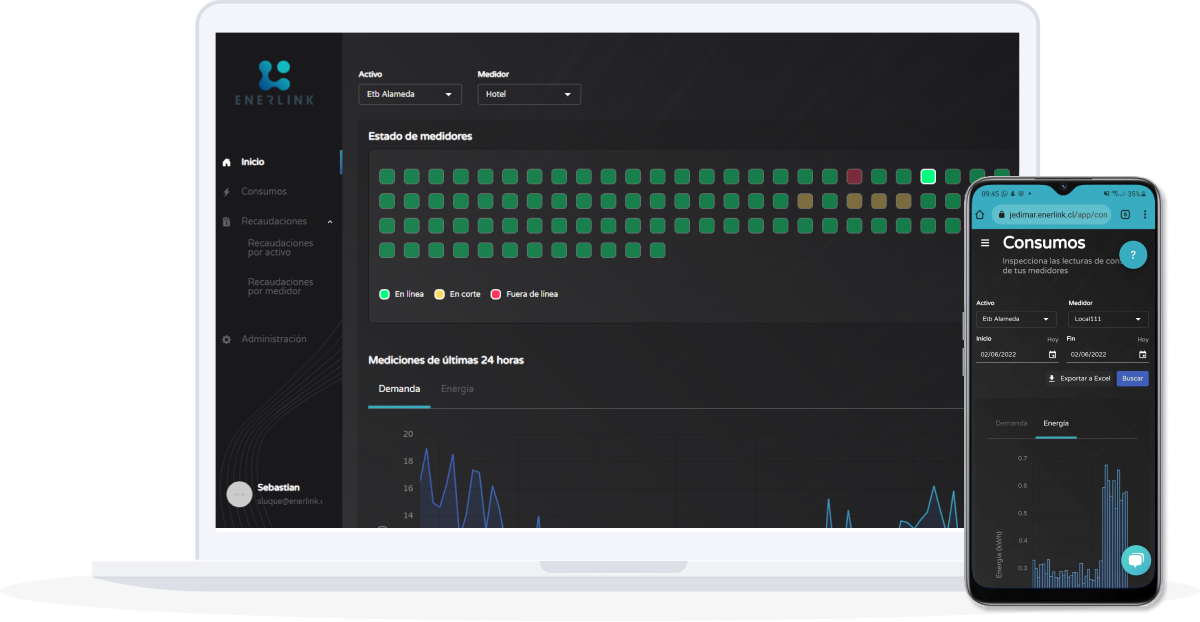Viewport: 1200px width, 622px height.
Task: Collapse the Recaudaciones section chevron
Action: [x=328, y=221]
